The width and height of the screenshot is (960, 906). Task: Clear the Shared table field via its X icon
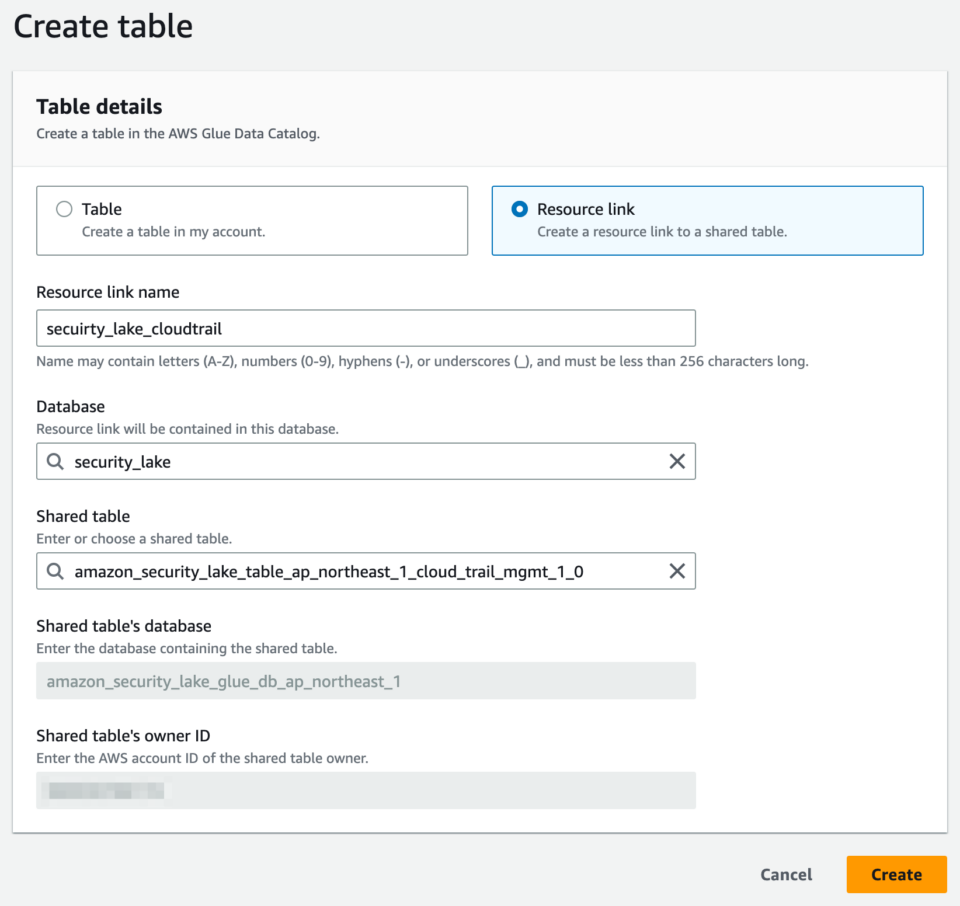677,571
